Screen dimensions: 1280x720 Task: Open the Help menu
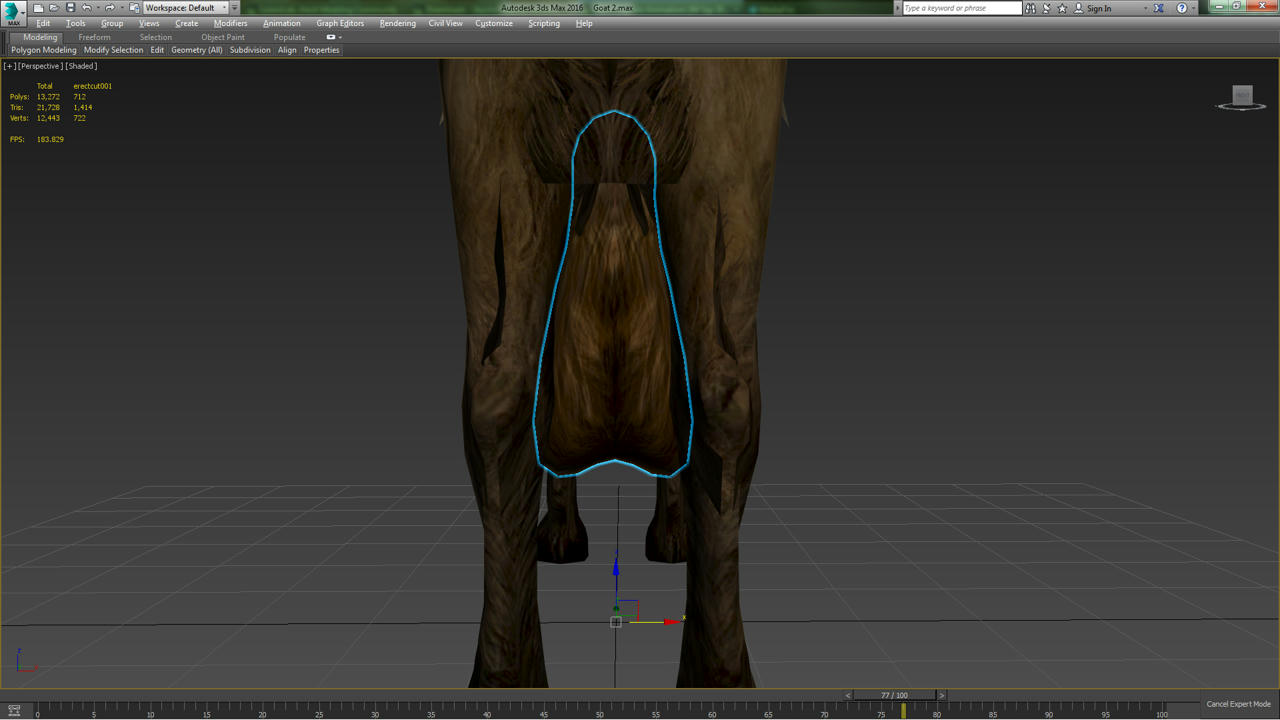coord(584,23)
